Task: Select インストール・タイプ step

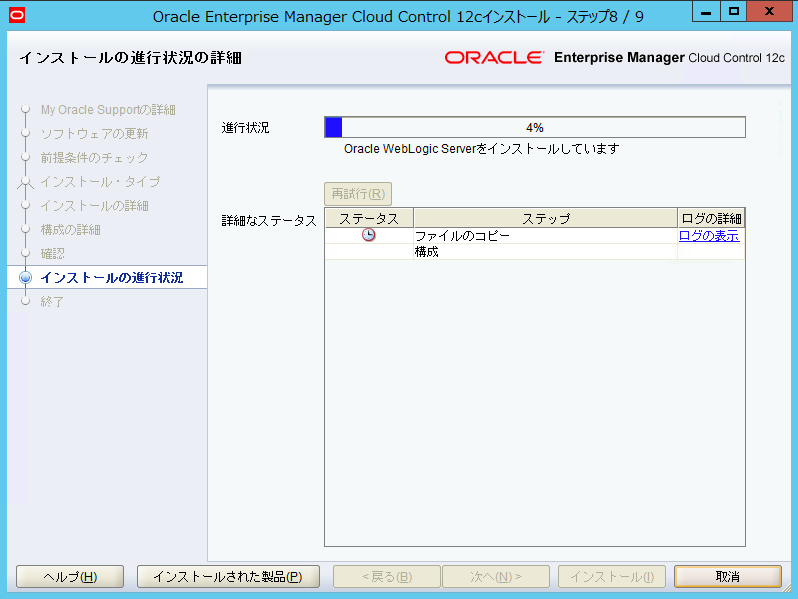Action: tap(99, 181)
